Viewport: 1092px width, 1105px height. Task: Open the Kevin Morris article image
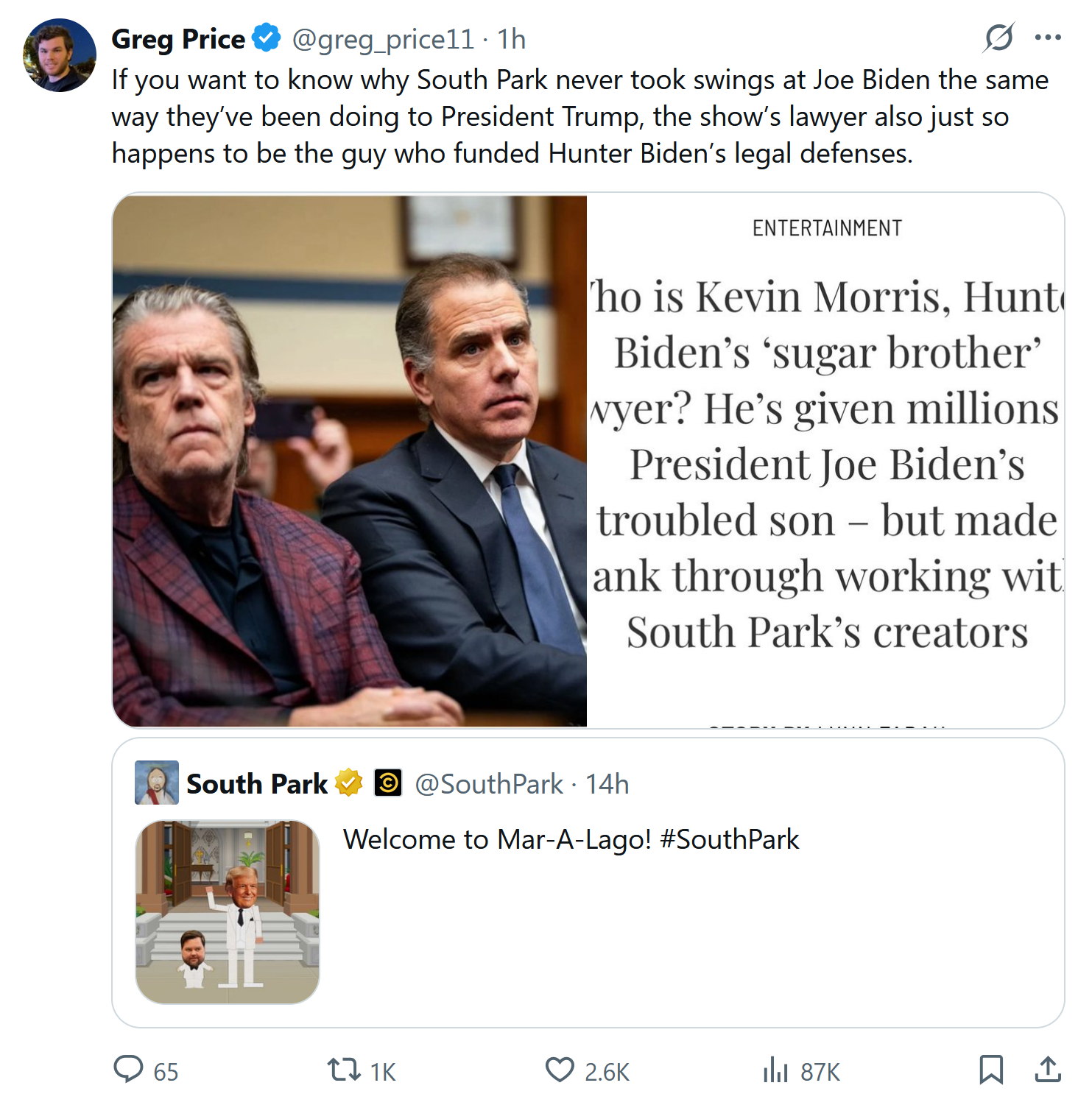pyautogui.click(x=588, y=461)
